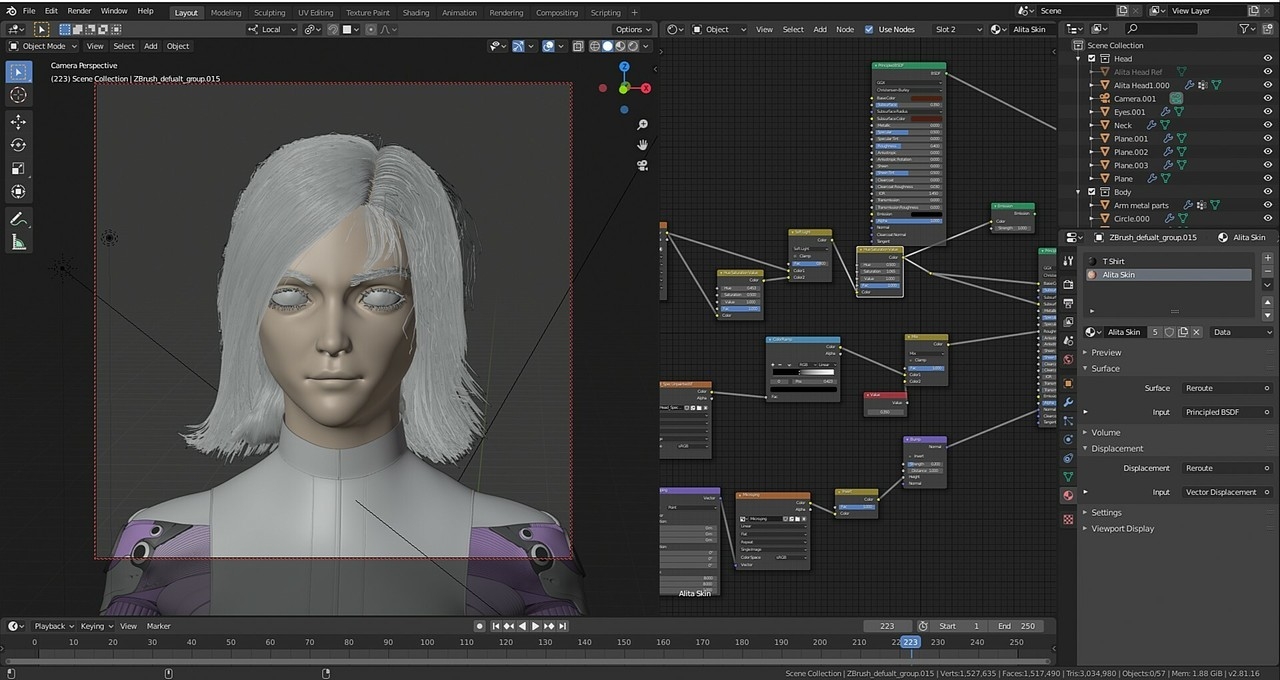Hide Alita Head1.000 using eye icon
Image resolution: width=1280 pixels, height=680 pixels.
click(1268, 85)
